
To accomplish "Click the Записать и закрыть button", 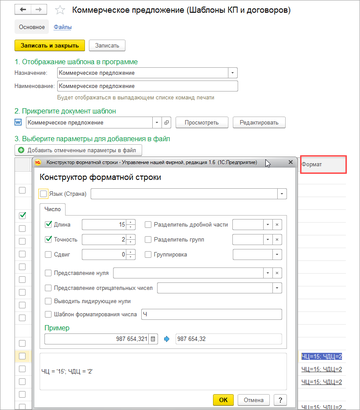I will [50, 46].
